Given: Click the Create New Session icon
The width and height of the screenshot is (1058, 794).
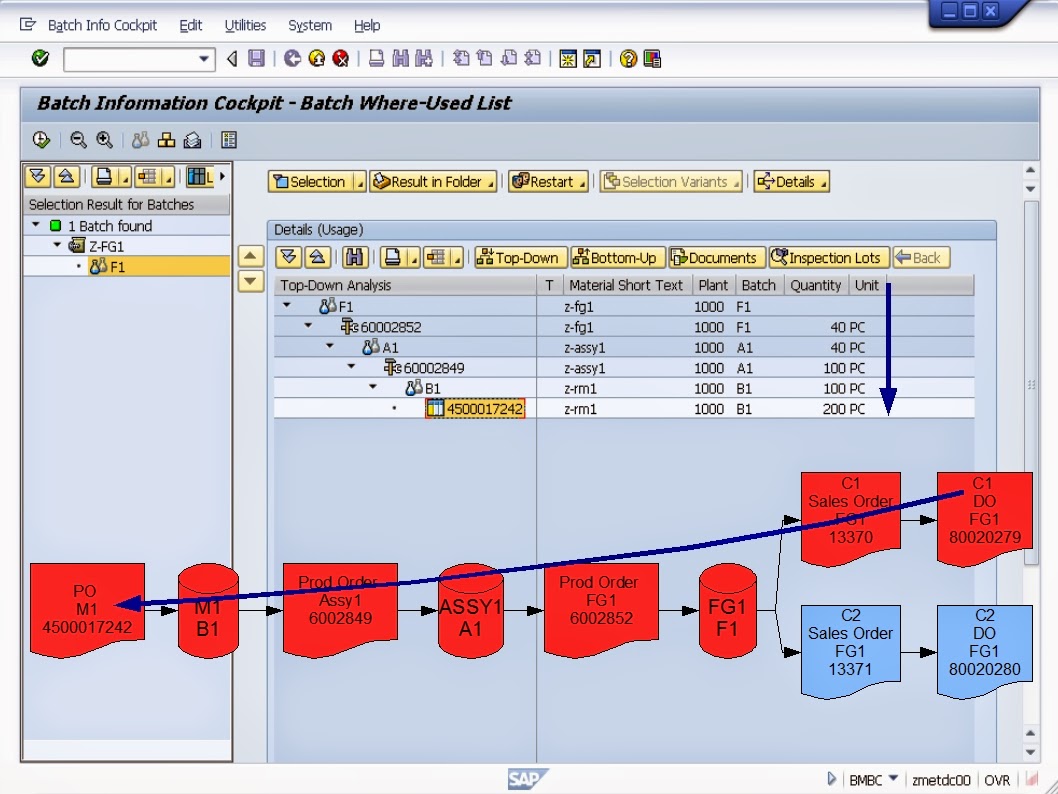Looking at the screenshot, I should click(568, 59).
